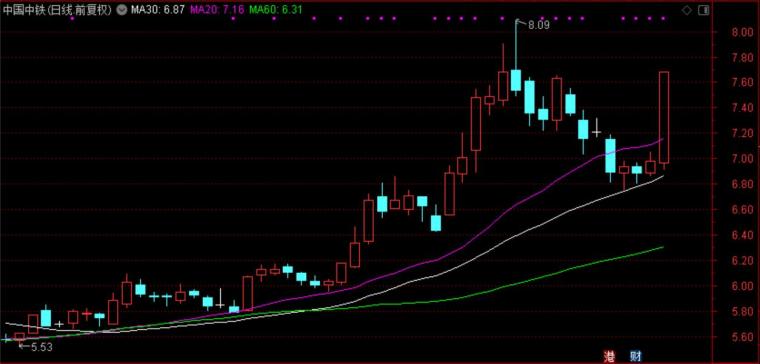
Task: Click the 中国中铁 chart title
Action: pos(25,10)
